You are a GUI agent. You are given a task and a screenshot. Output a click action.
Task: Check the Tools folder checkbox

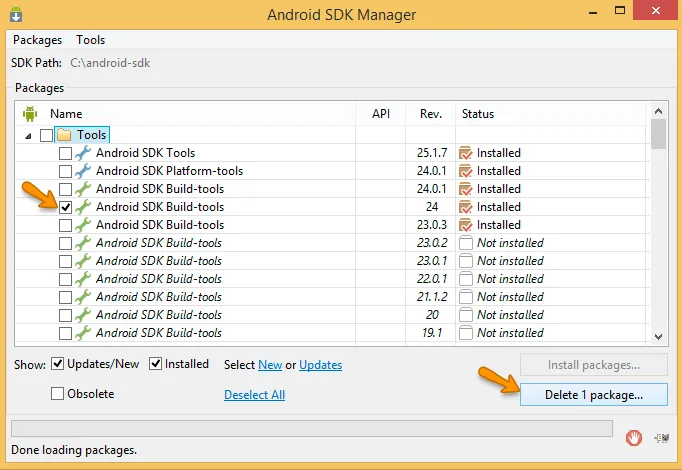click(x=46, y=135)
